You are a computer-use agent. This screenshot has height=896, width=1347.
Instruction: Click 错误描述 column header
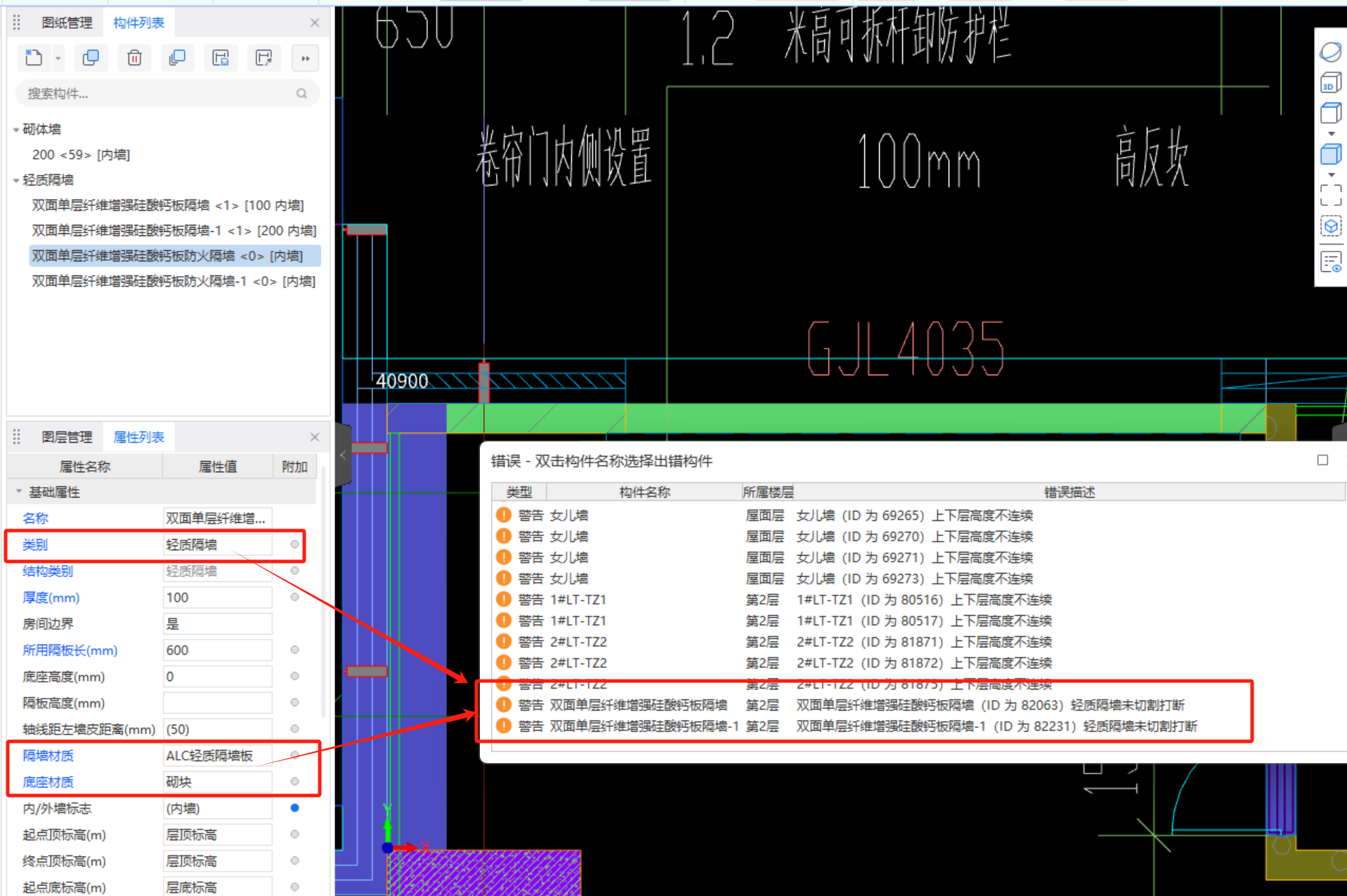click(x=1069, y=492)
